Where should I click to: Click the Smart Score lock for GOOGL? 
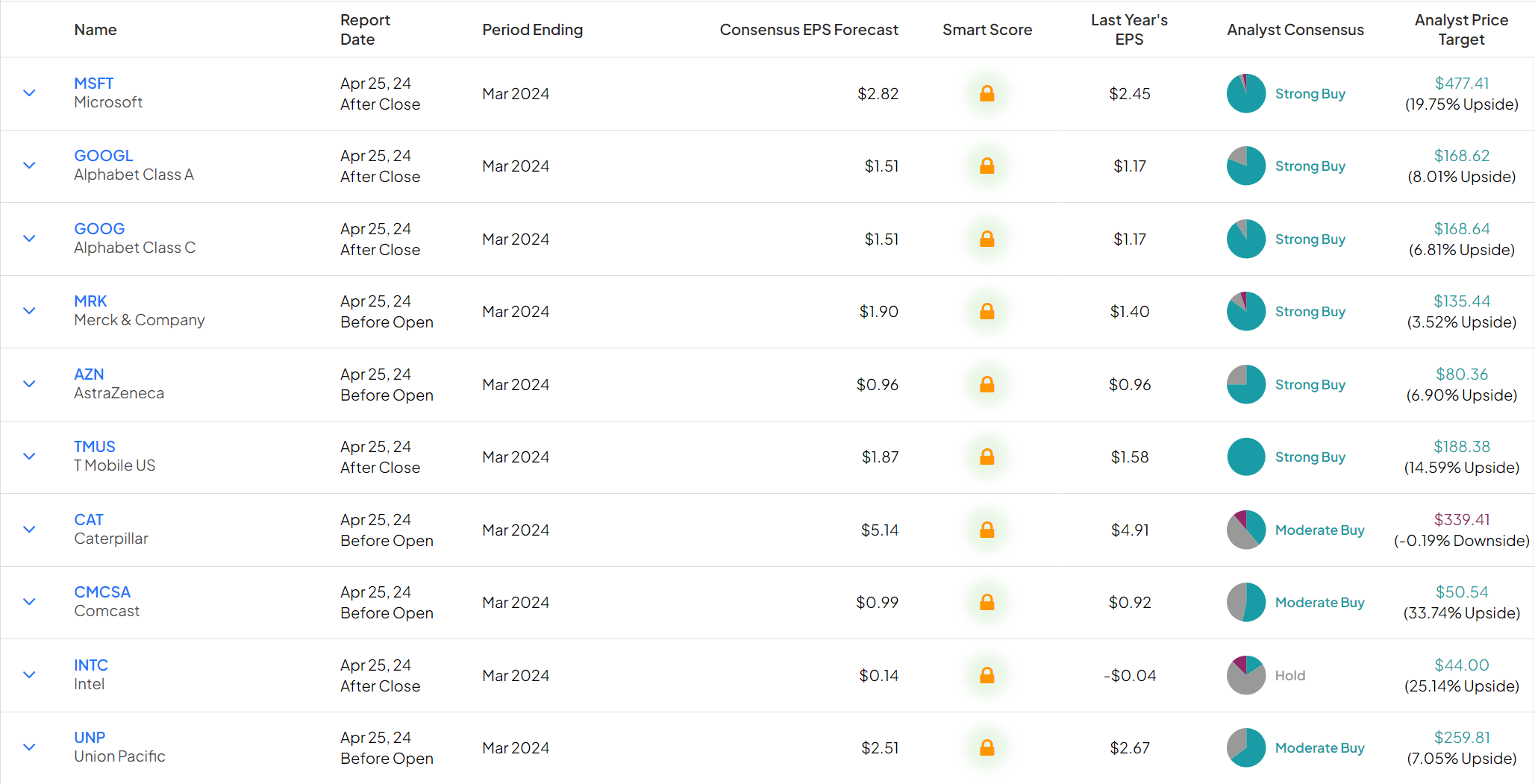coord(987,166)
